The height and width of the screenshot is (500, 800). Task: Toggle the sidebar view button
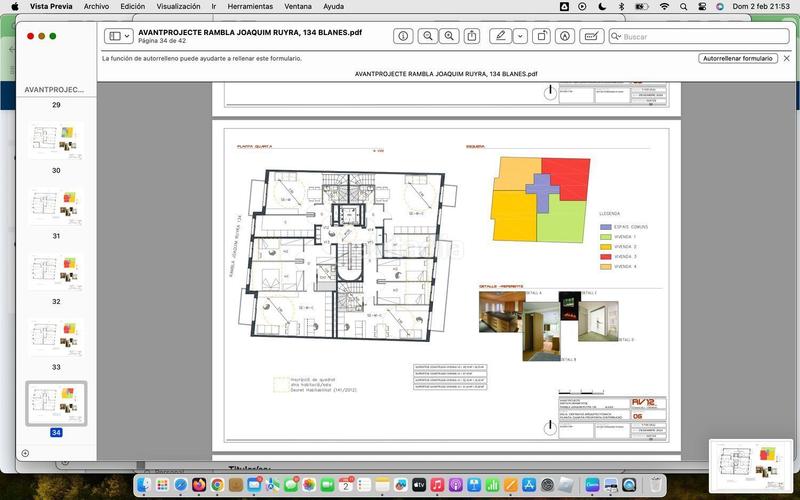[114, 36]
